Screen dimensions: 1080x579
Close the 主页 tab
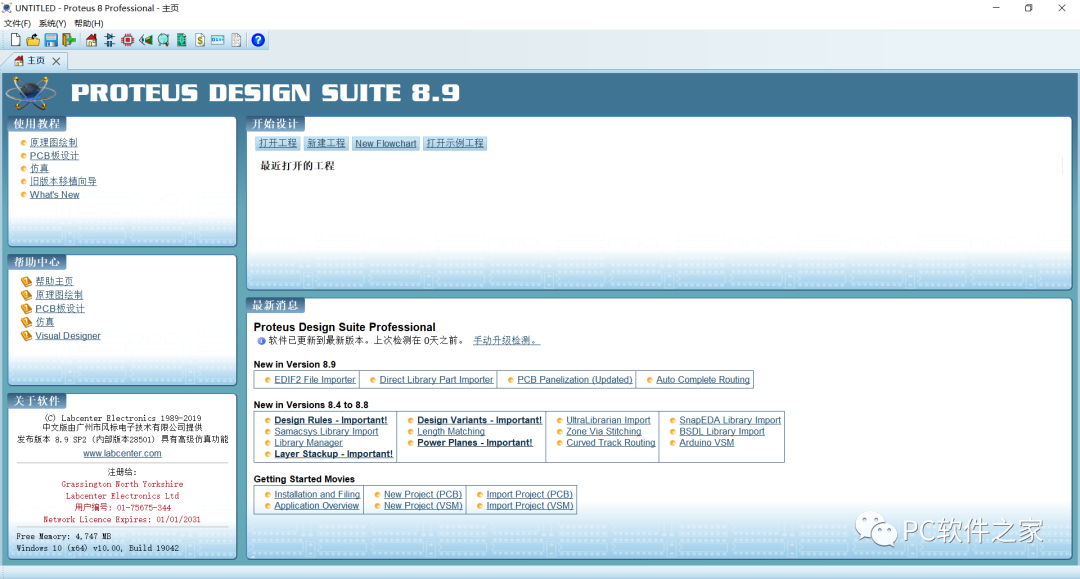(x=56, y=61)
